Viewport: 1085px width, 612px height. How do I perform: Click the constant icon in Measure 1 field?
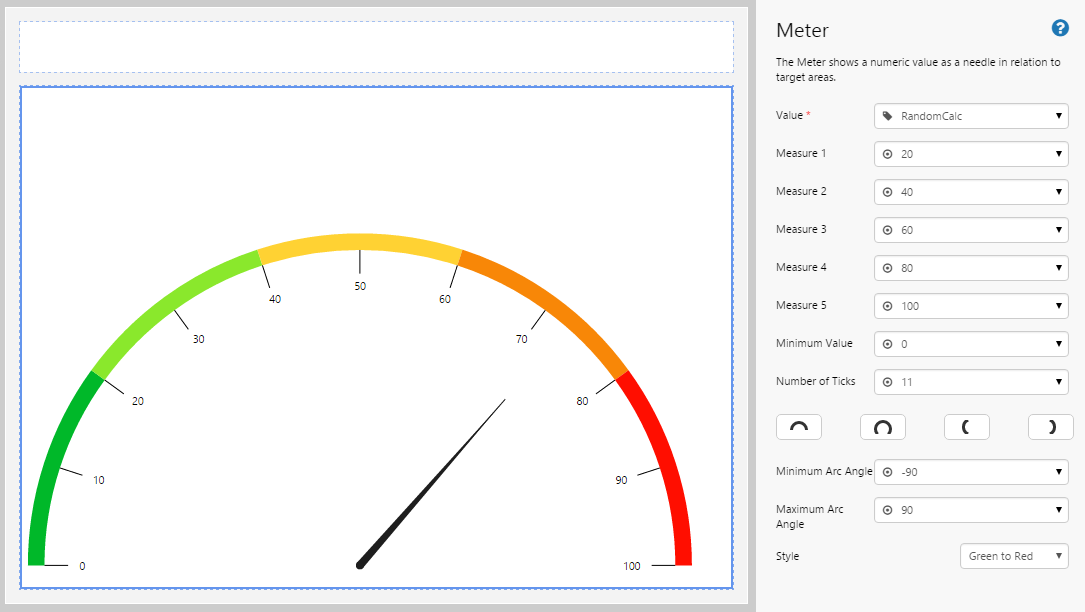(887, 154)
